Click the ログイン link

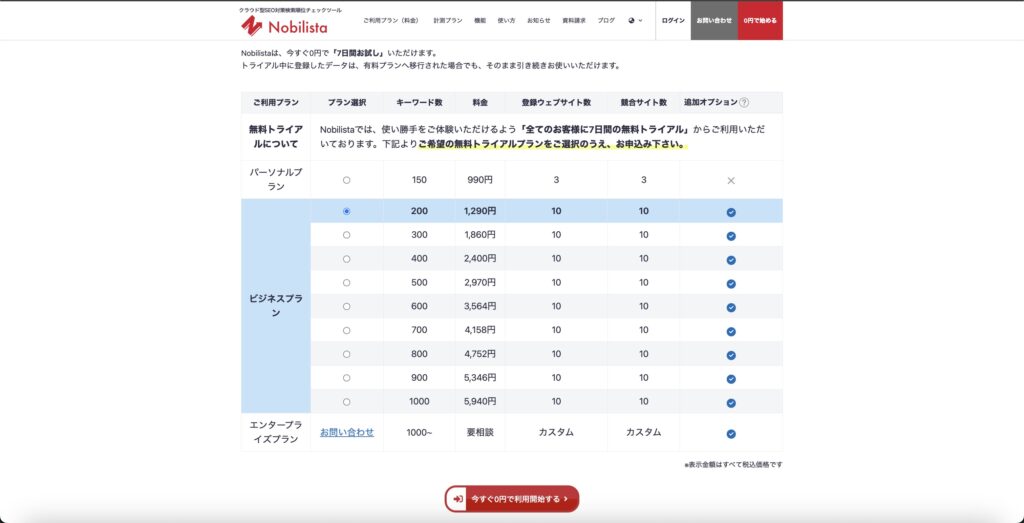point(673,20)
